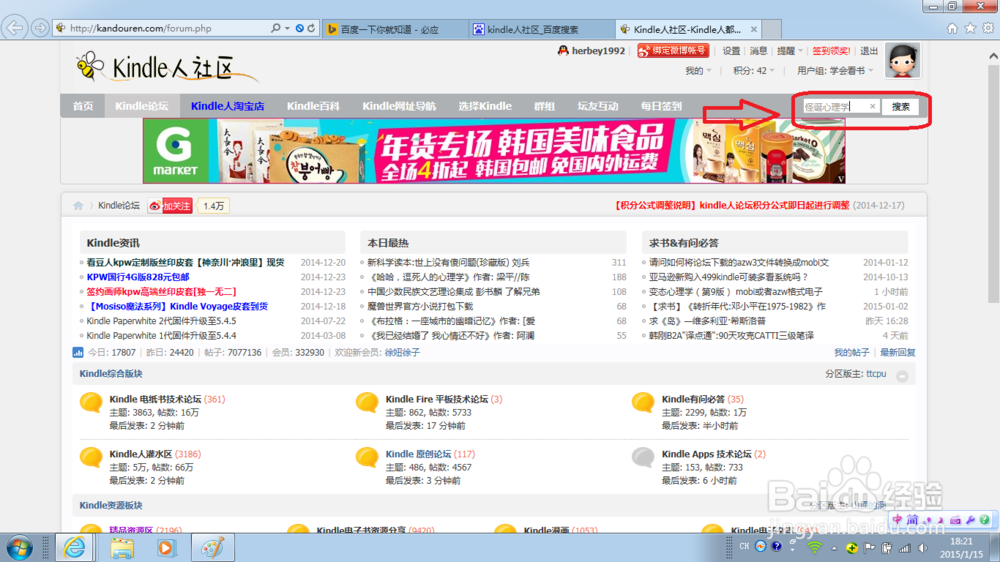Click 签到领奖! link
The height and width of the screenshot is (562, 1000).
[x=831, y=51]
